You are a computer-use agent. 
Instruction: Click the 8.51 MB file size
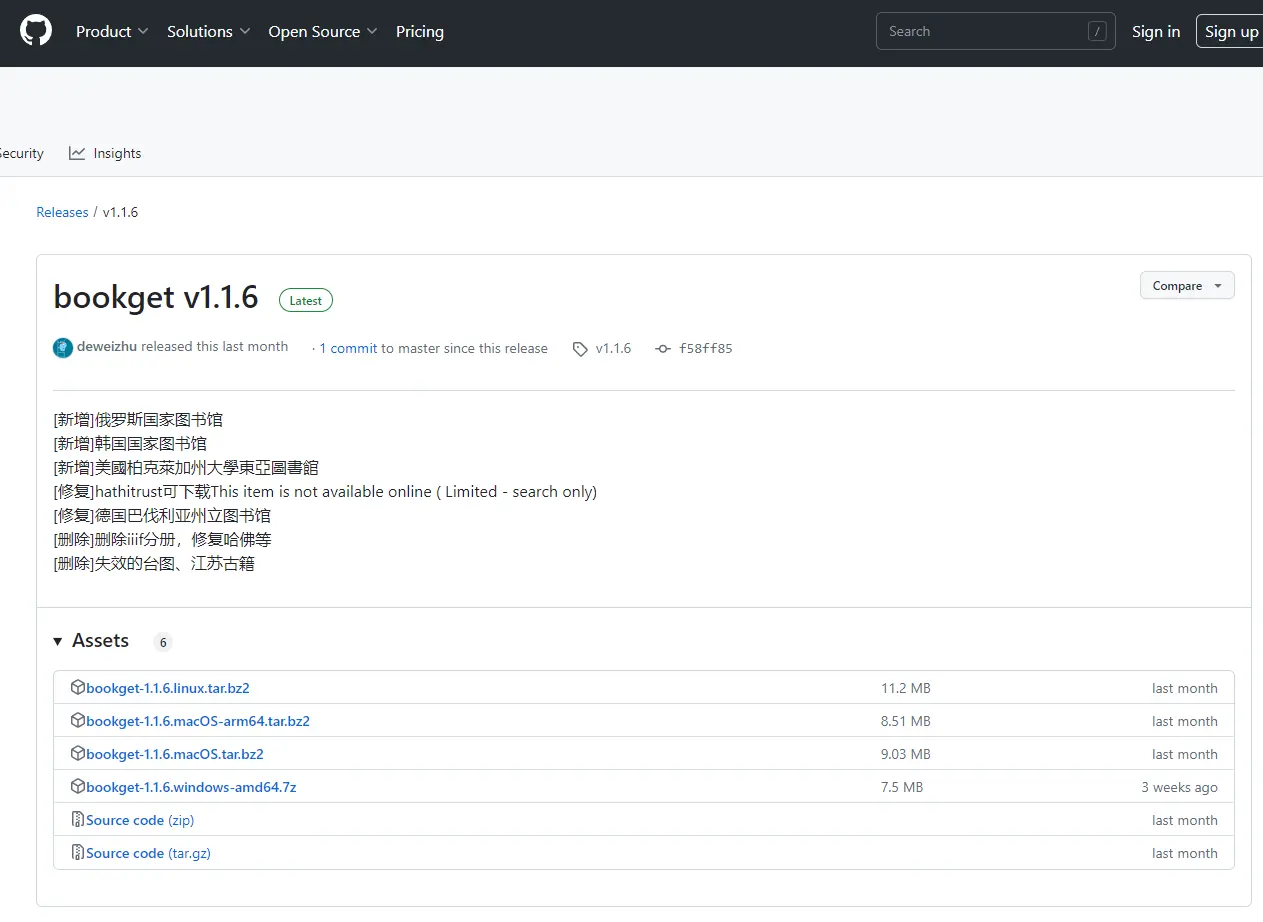tap(906, 721)
